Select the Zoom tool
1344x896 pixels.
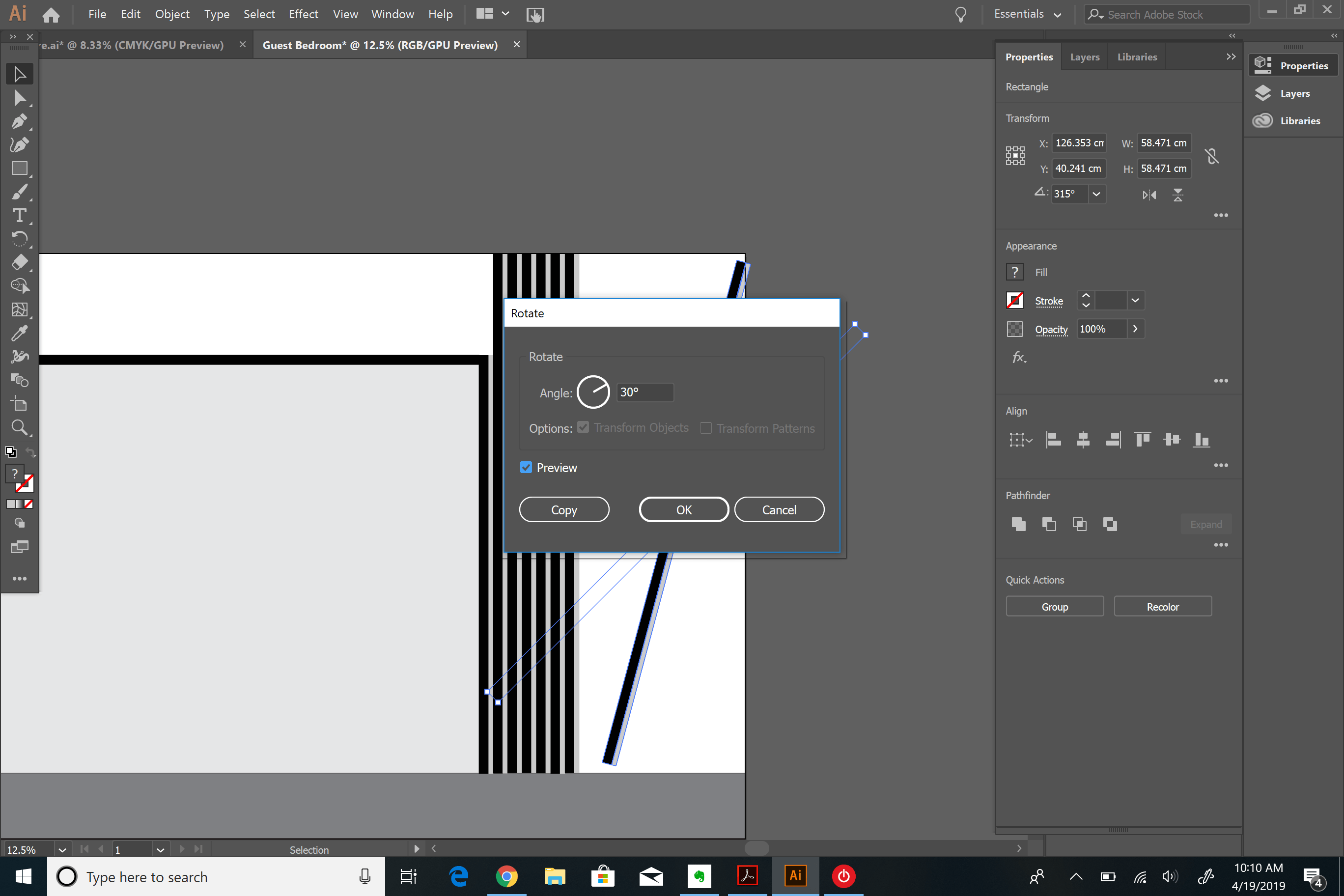20,427
